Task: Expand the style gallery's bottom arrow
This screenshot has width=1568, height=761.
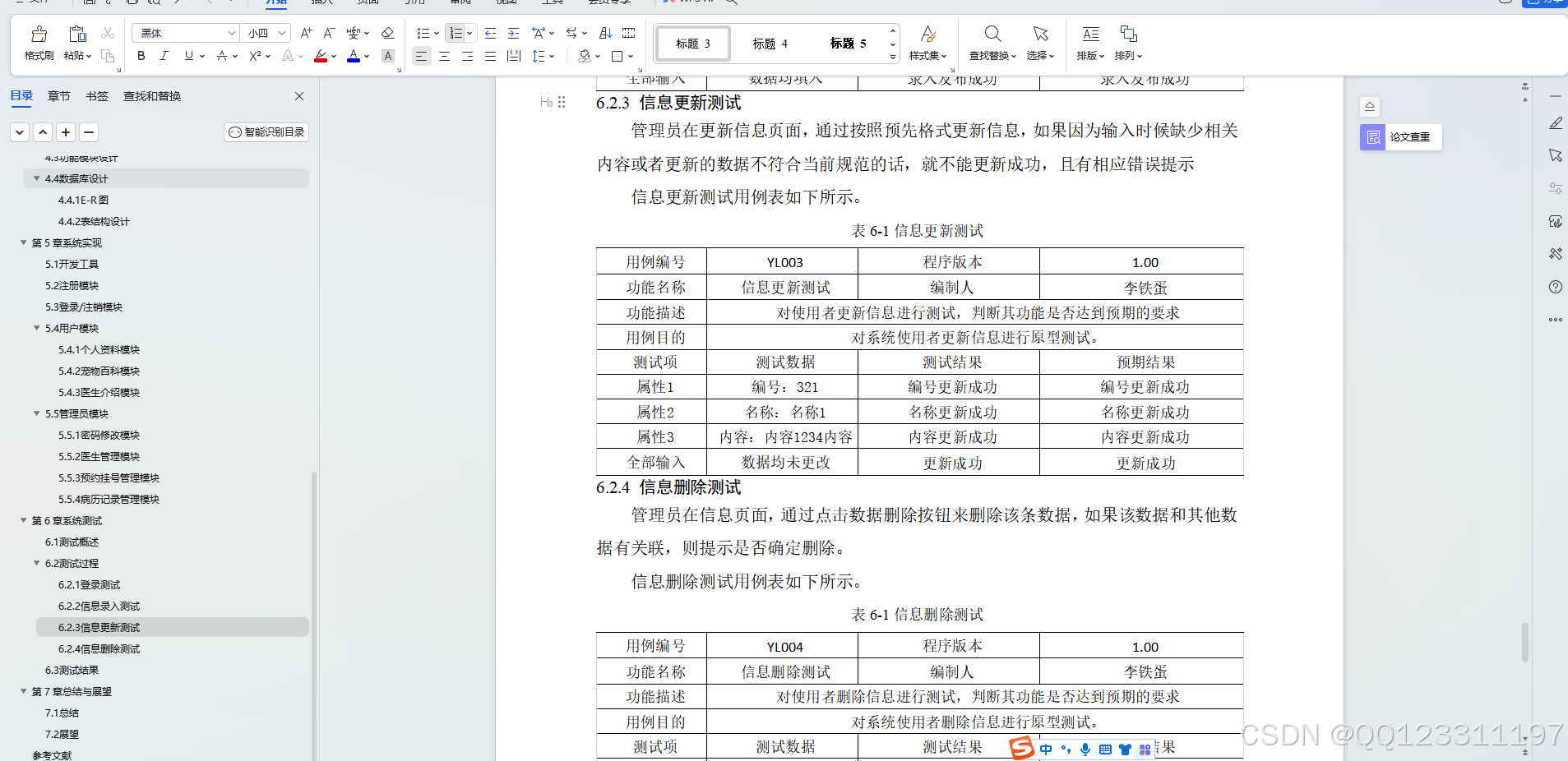Action: [893, 57]
